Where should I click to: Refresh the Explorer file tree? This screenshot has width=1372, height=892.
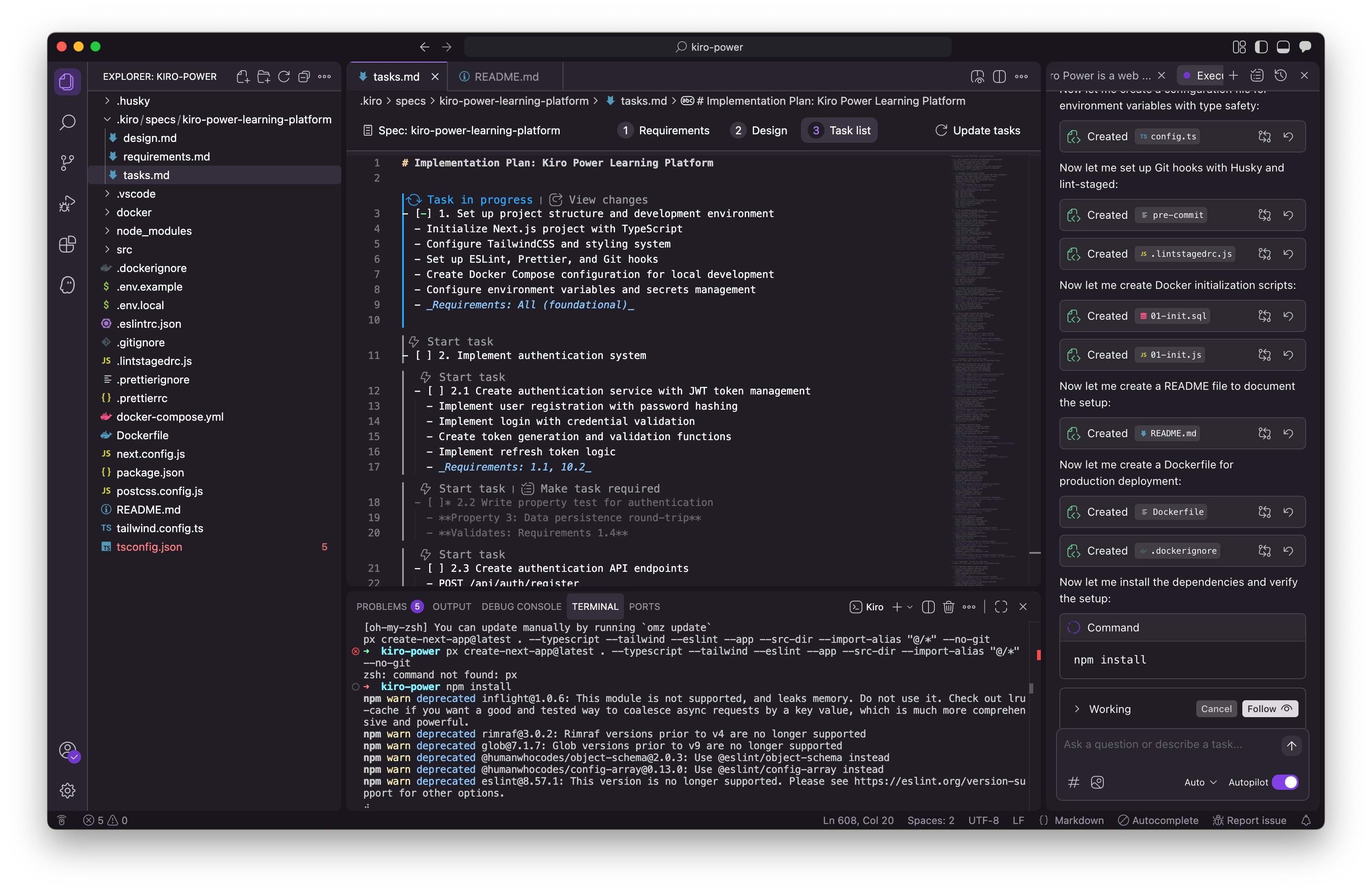[283, 76]
